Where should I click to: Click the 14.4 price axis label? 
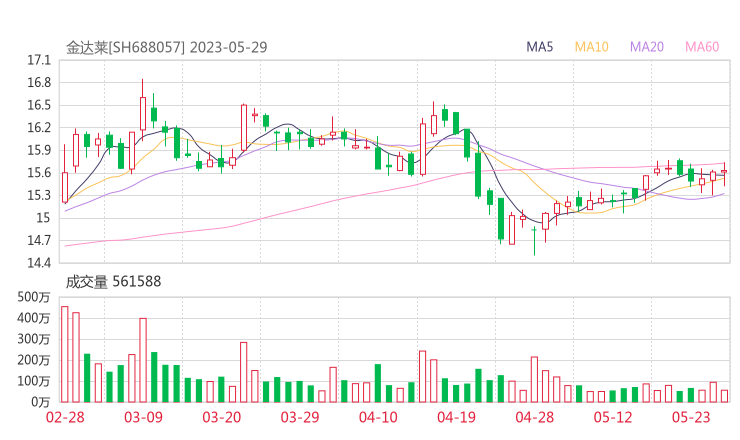[x=39, y=263]
